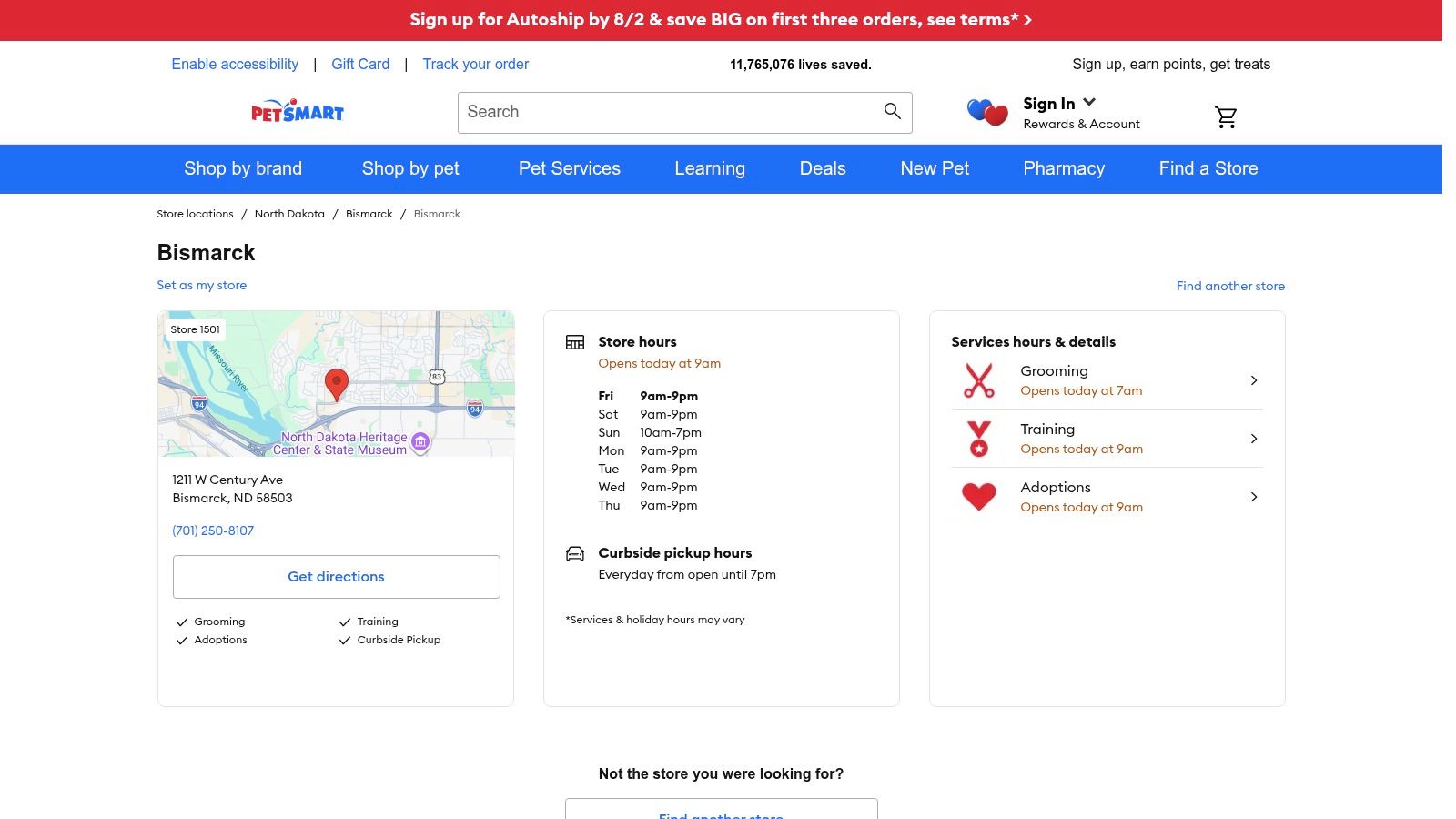Click the Grooming Opens today at 7am text
The image size is (1456, 819).
(x=1081, y=390)
